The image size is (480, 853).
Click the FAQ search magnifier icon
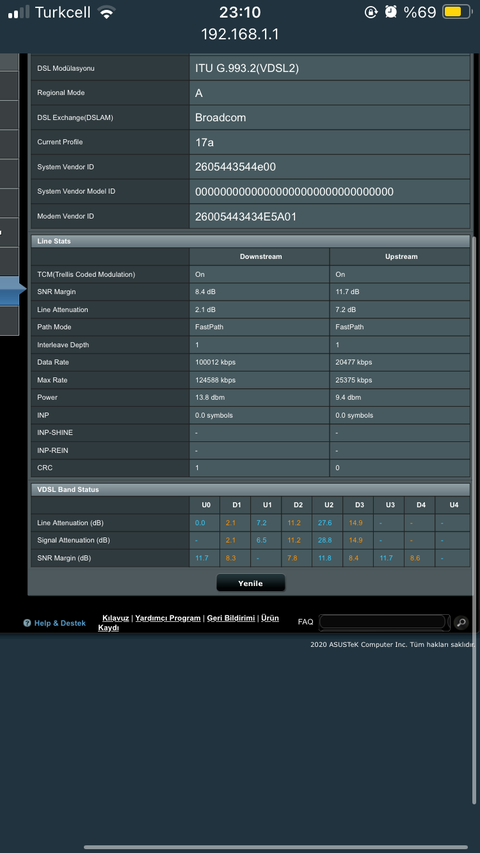[461, 622]
